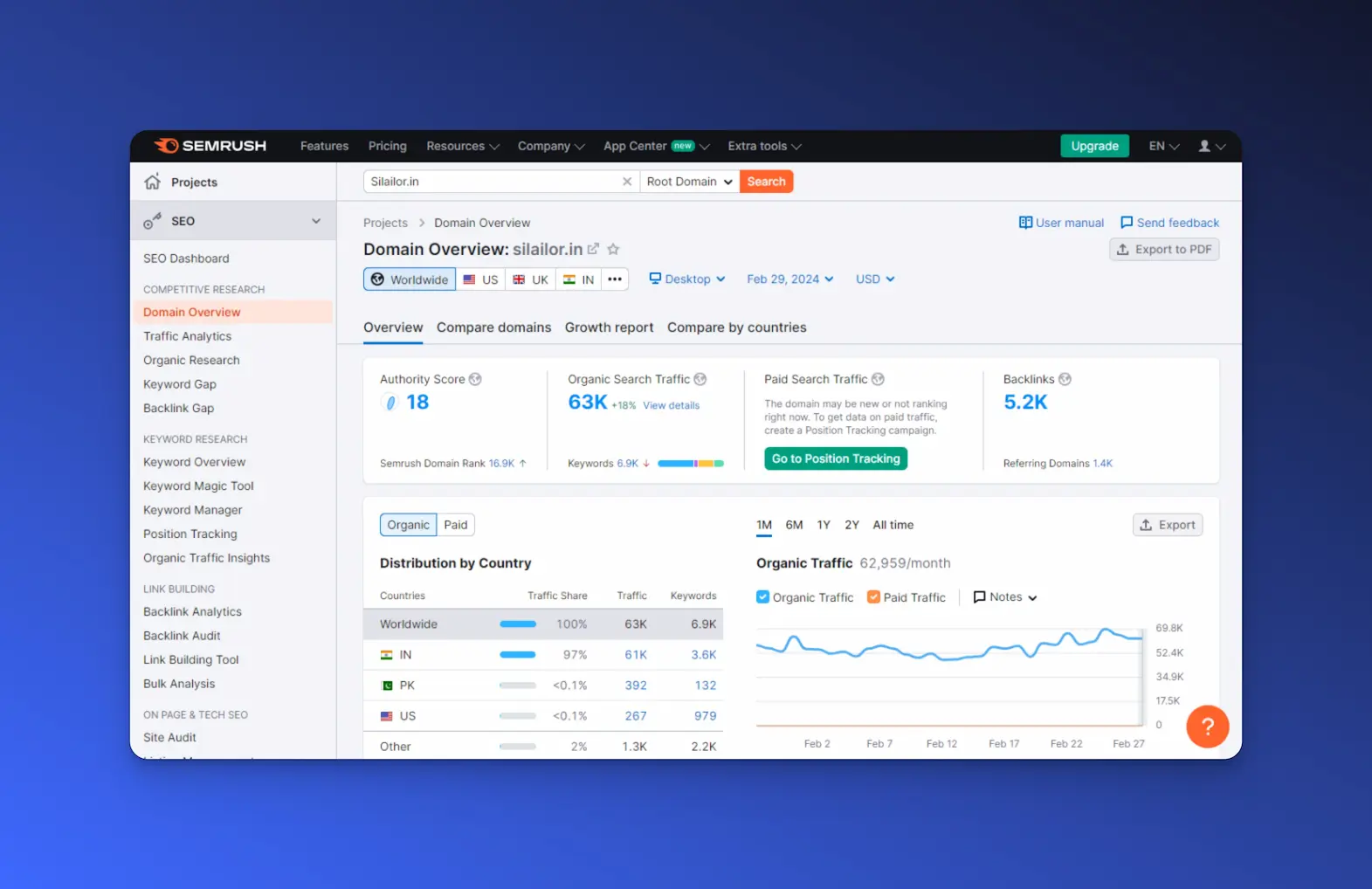The height and width of the screenshot is (889, 1372).
Task: Uncheck Paid Traffic checkbox
Action: click(x=873, y=597)
